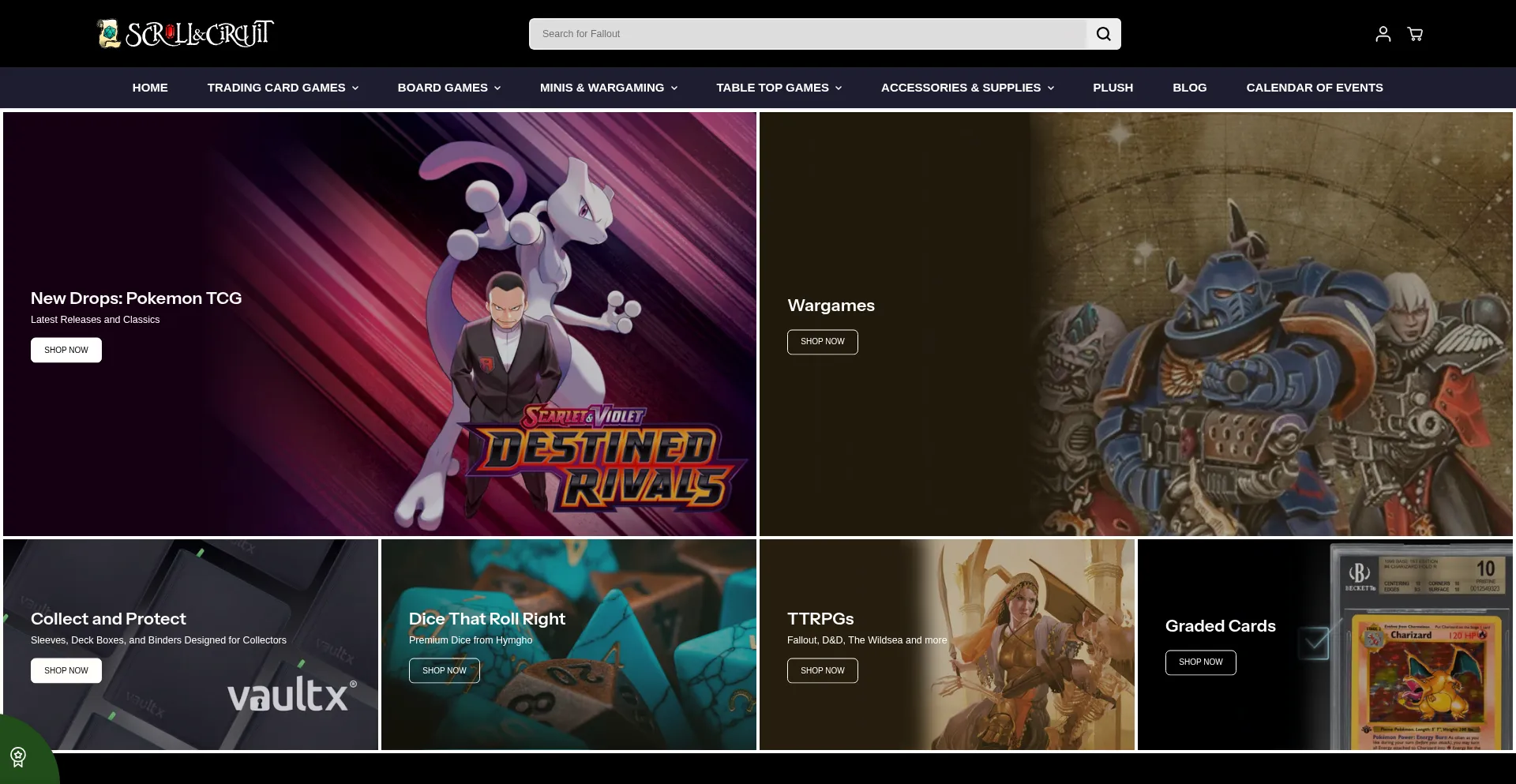Click the Scroll & Circuit logo
Viewport: 1516px width, 784px height.
click(x=186, y=33)
